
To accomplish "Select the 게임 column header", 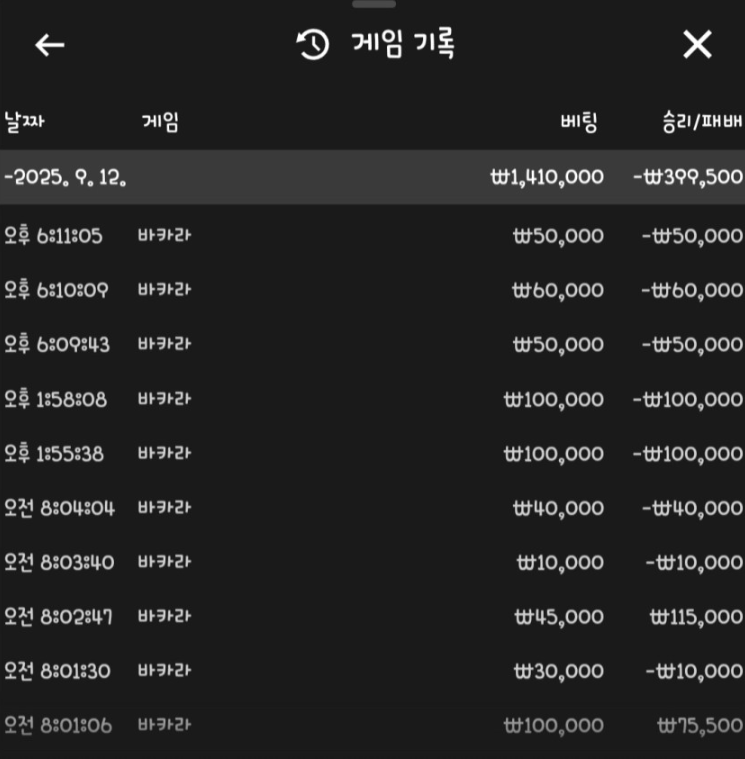I will coord(160,123).
